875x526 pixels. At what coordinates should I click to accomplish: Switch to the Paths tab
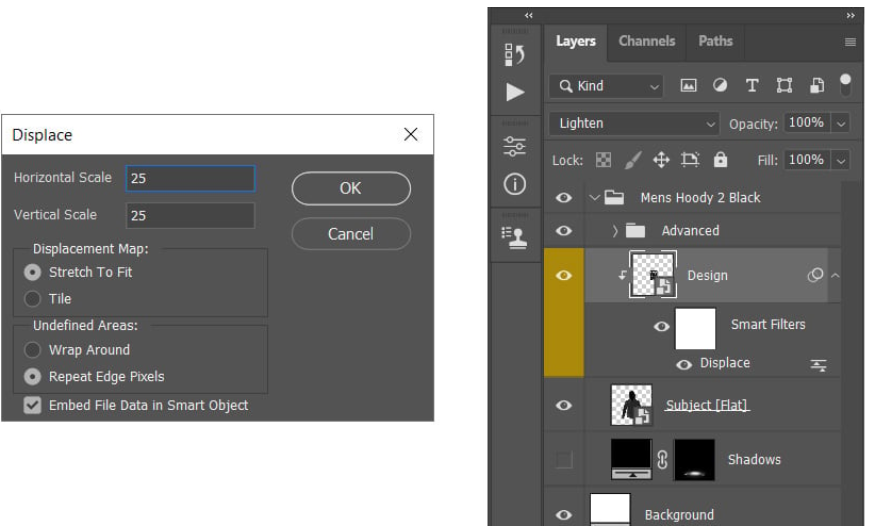(x=715, y=41)
